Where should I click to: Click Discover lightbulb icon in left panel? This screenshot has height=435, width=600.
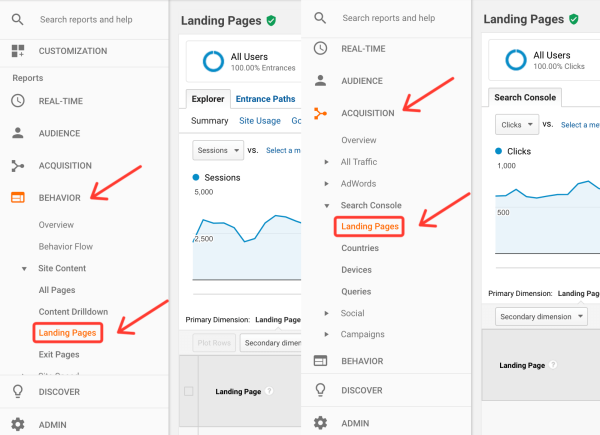[x=18, y=392]
